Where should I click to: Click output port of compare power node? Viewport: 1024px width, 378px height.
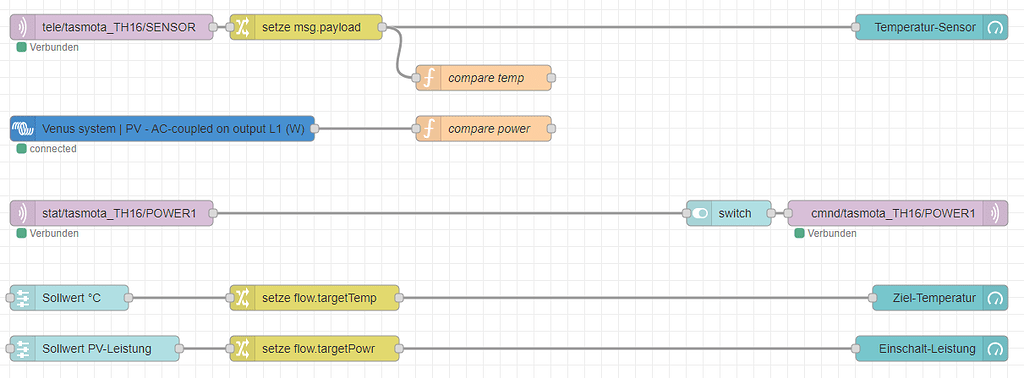tap(551, 129)
